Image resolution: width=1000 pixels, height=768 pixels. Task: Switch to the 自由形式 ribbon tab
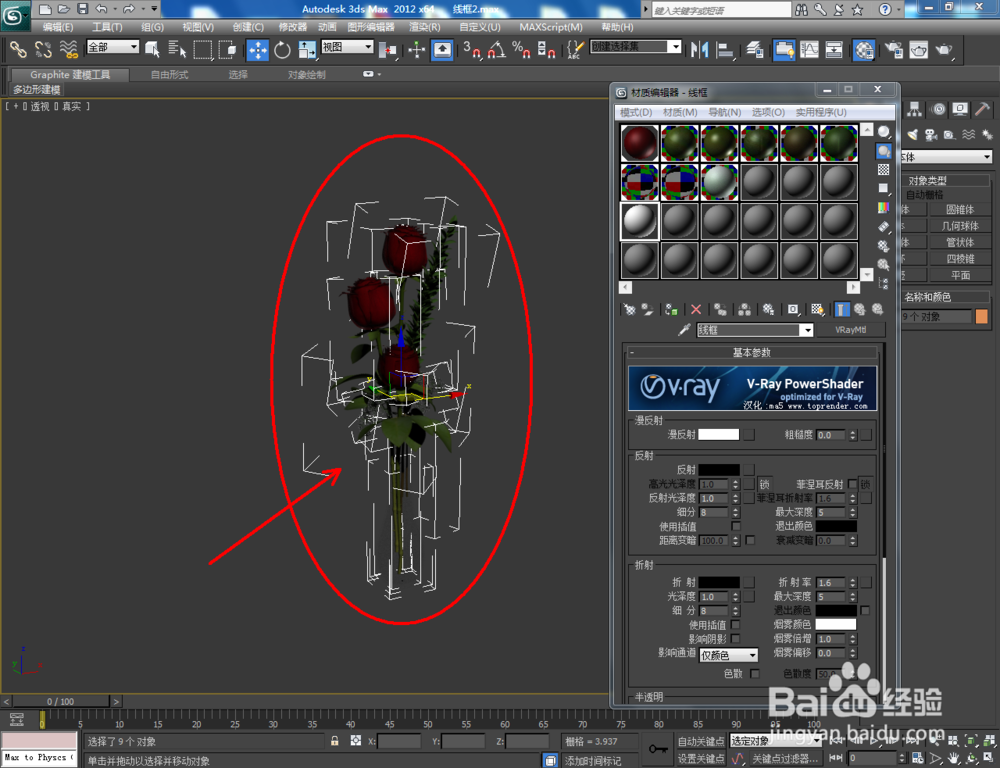tap(169, 75)
